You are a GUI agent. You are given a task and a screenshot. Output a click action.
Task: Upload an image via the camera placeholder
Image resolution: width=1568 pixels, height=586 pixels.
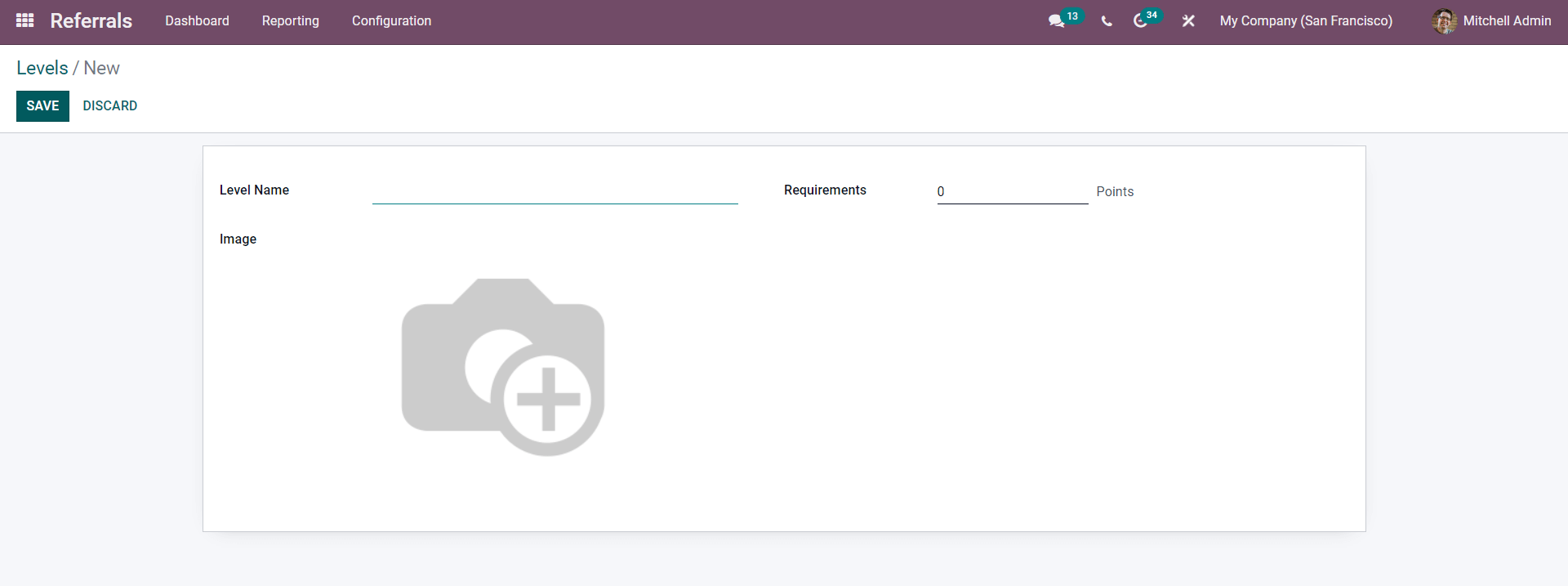pyautogui.click(x=503, y=367)
